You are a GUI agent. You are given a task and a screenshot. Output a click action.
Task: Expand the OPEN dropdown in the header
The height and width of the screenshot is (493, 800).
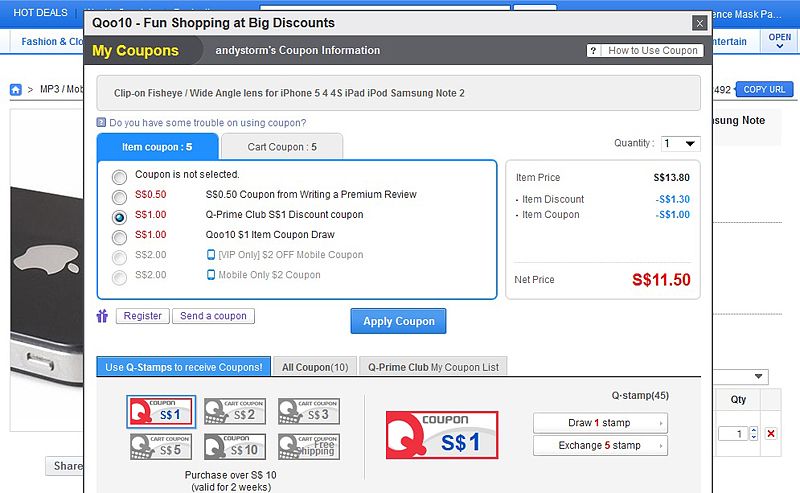(779, 41)
